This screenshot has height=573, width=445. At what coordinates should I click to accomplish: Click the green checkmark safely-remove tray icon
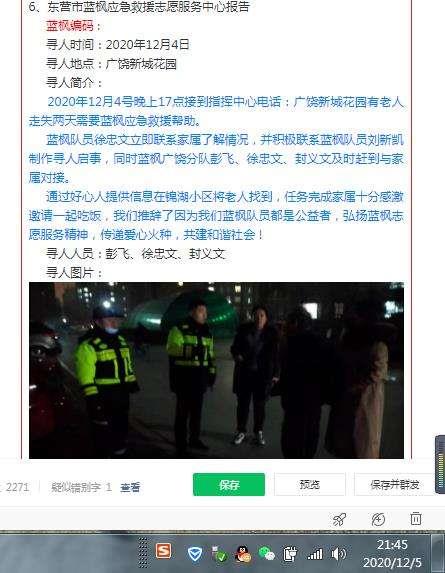pos(220,554)
